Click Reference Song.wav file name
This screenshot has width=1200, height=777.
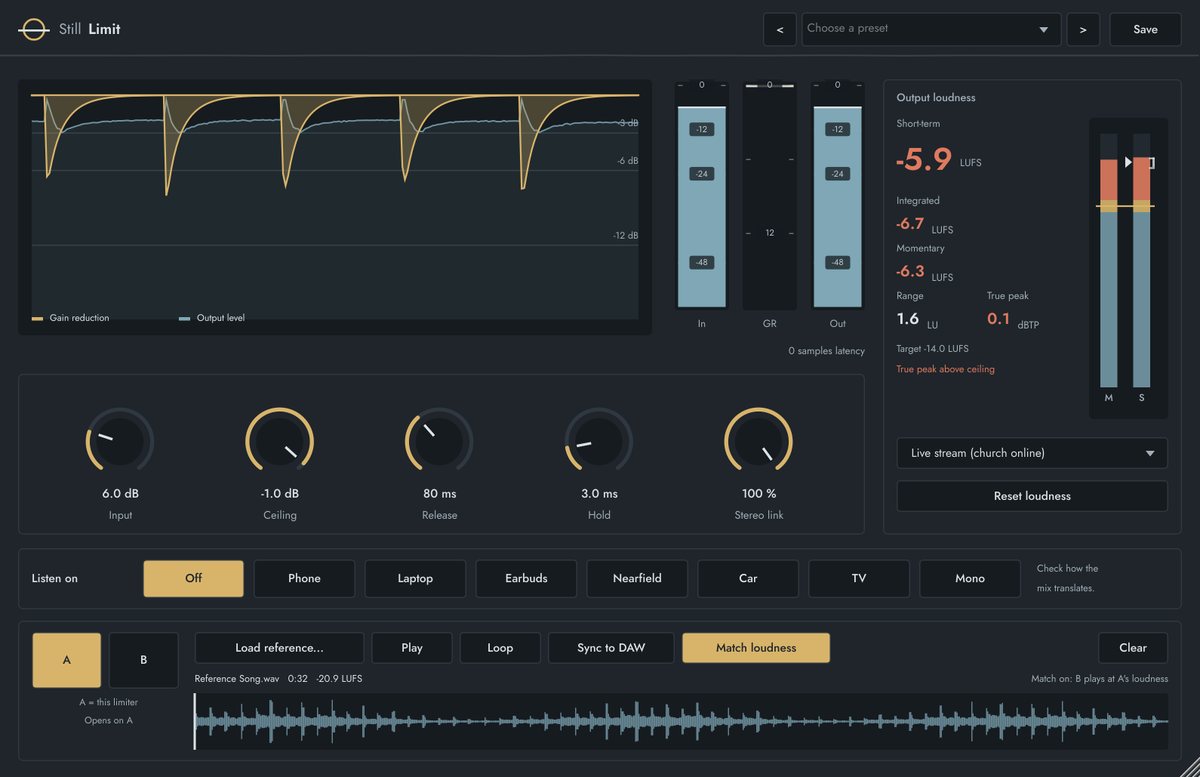pos(237,679)
